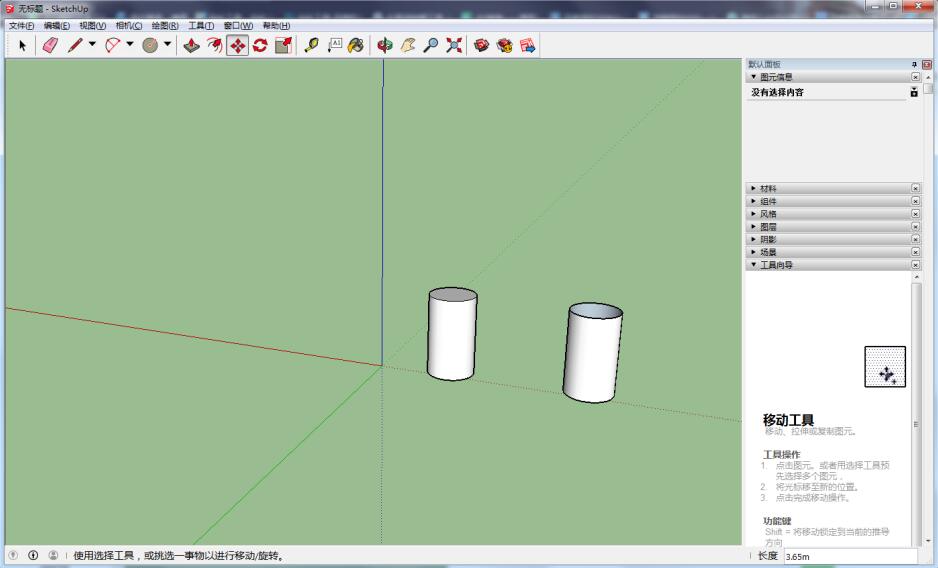Activate the Orbit camera tool
The height and width of the screenshot is (568, 938).
pyautogui.click(x=386, y=45)
